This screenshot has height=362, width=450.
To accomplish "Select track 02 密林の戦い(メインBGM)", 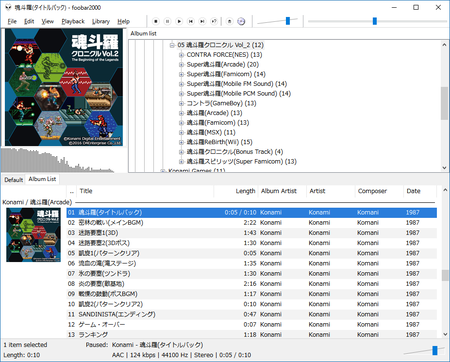I will tap(252, 223).
